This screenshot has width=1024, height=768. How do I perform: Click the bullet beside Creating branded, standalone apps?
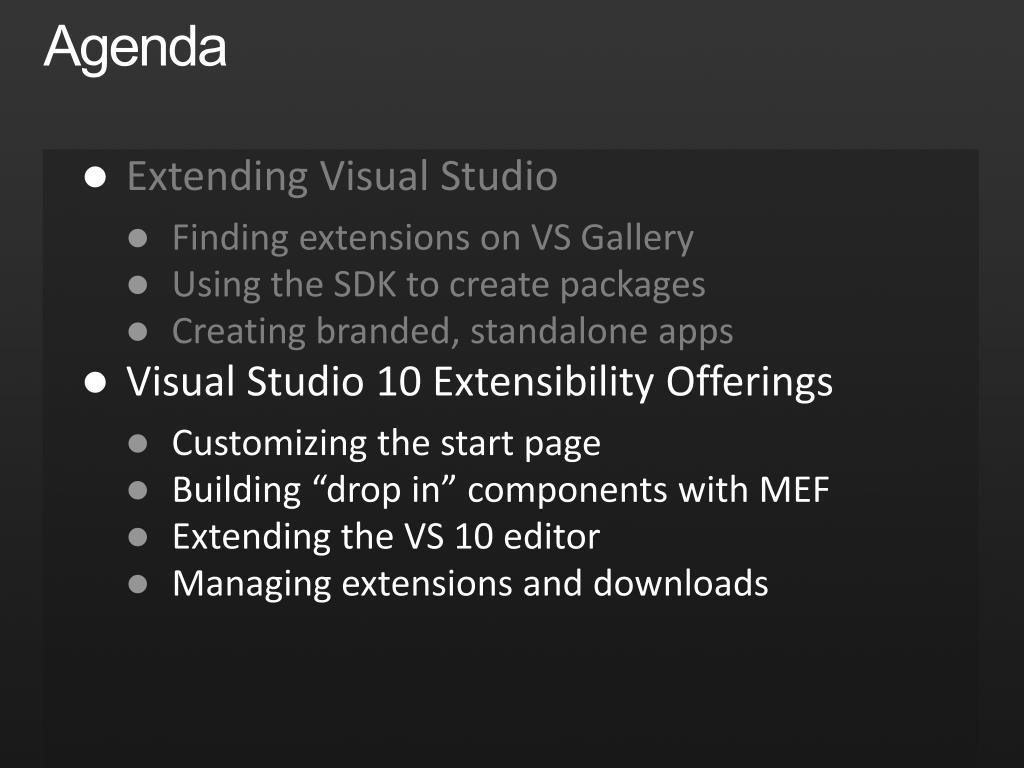(x=138, y=332)
